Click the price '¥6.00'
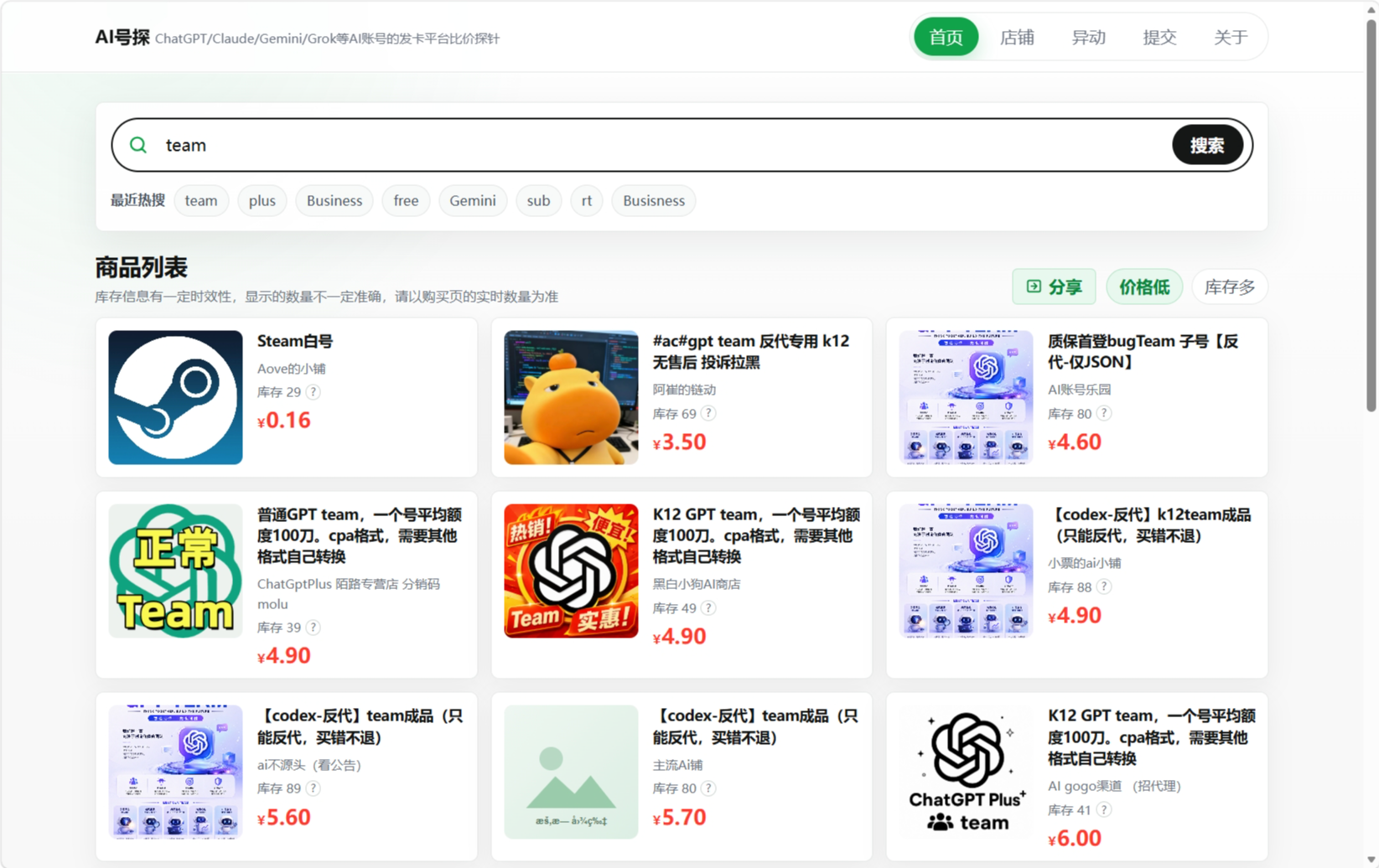The image size is (1379, 868). coord(1075,839)
